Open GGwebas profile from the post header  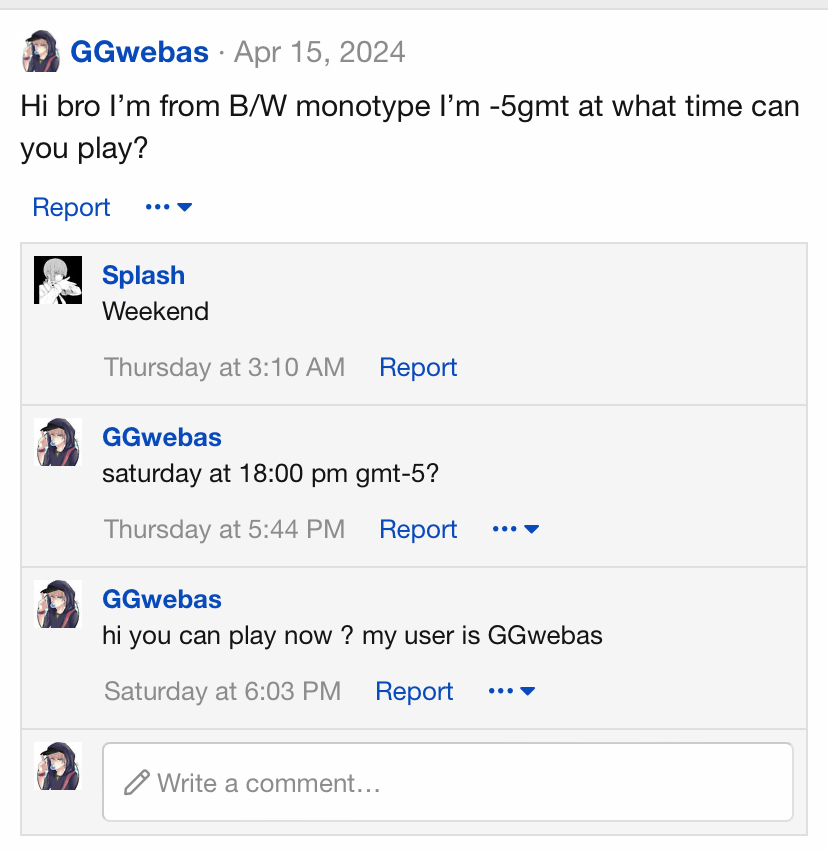pyautogui.click(x=139, y=52)
